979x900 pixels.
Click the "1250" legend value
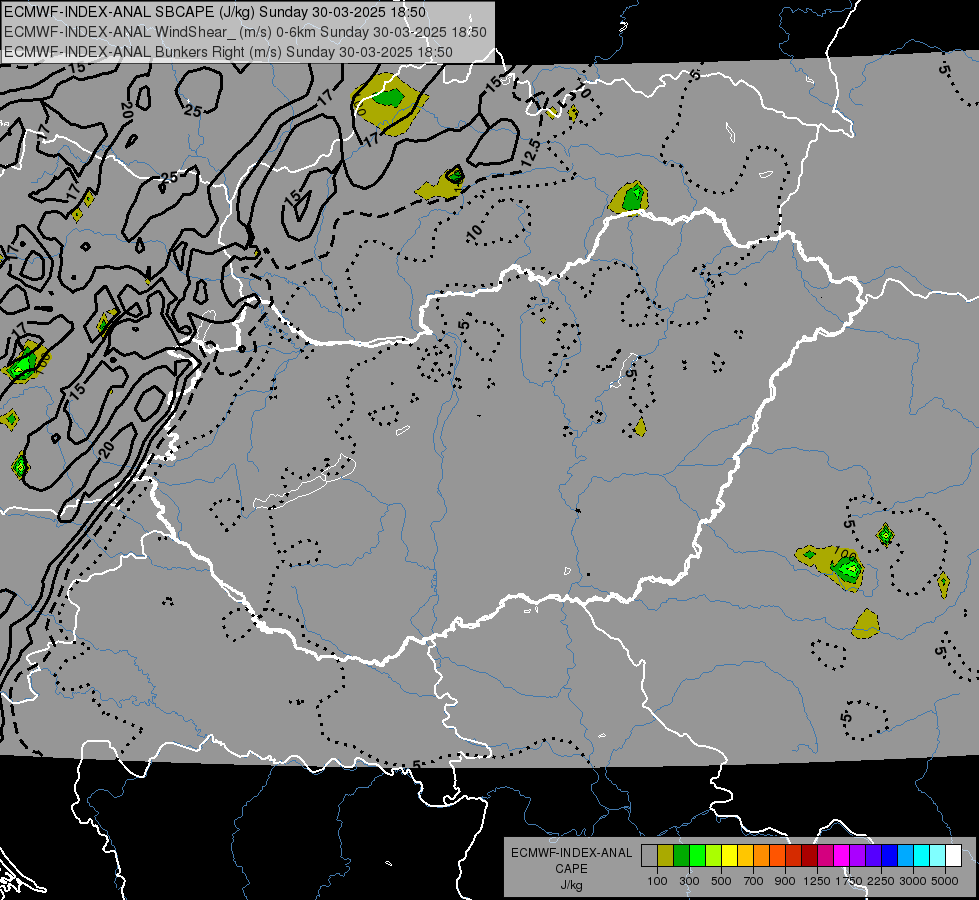click(x=817, y=881)
